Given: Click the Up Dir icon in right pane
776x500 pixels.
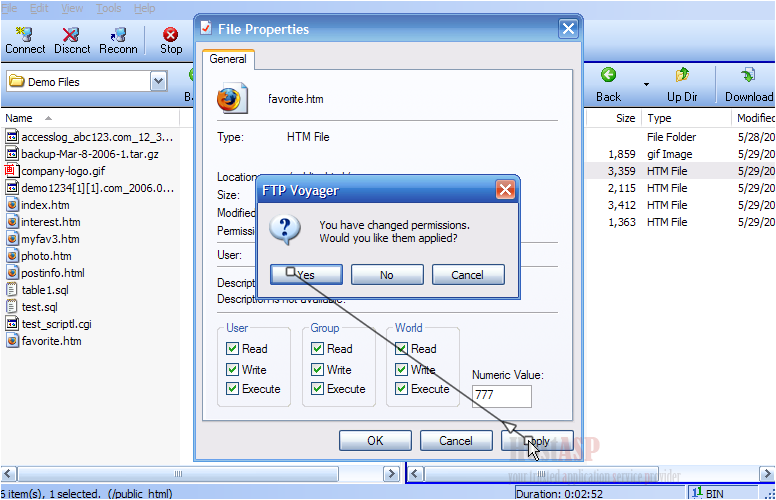Looking at the screenshot, I should coord(682,75).
